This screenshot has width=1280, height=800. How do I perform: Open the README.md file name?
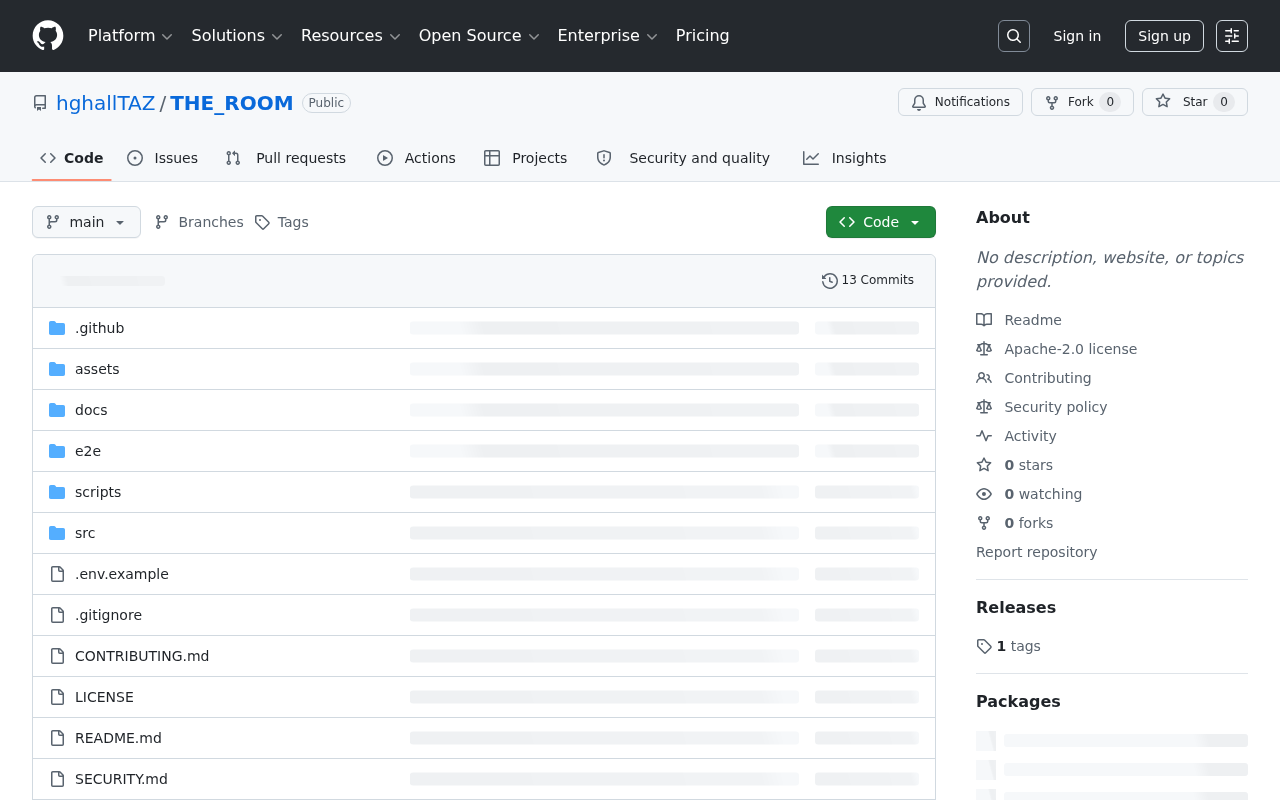[x=118, y=738]
